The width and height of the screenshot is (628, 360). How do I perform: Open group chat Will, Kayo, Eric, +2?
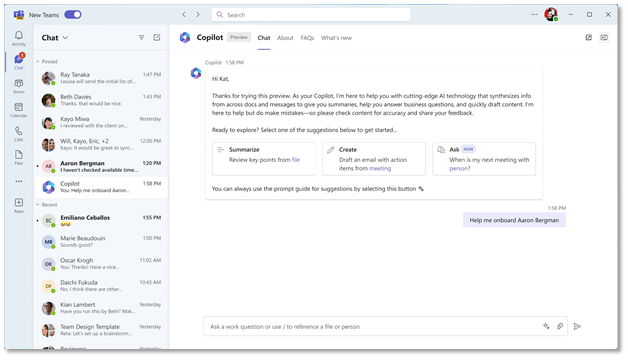101,144
